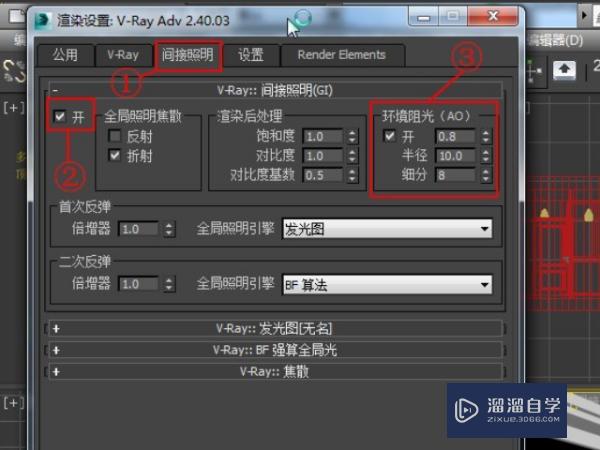Enable 反射 GI caustics checkbox
The image size is (600, 450).
click(115, 136)
